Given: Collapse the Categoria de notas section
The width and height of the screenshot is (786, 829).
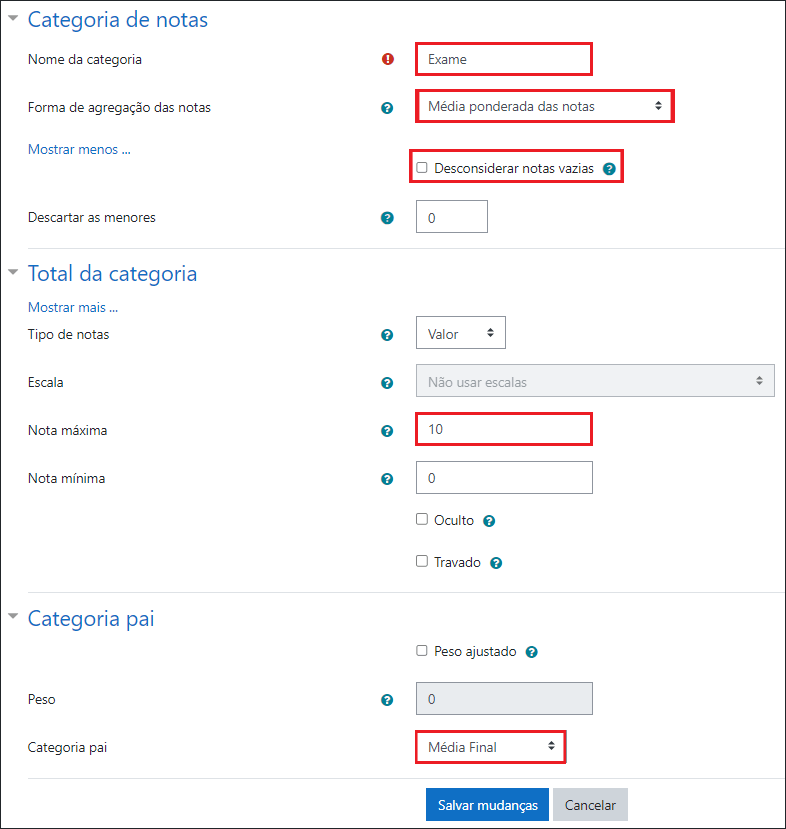Looking at the screenshot, I should coord(13,19).
